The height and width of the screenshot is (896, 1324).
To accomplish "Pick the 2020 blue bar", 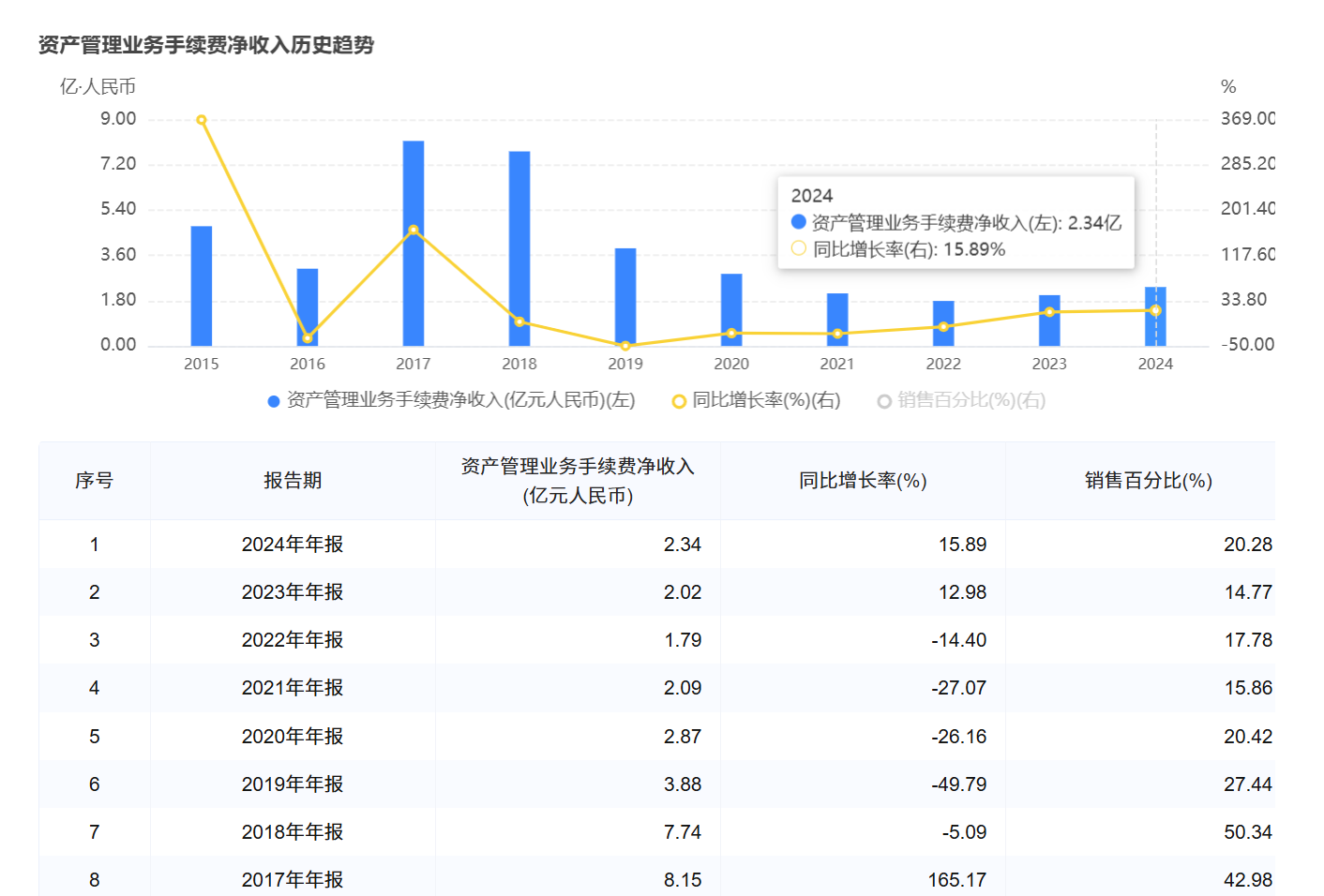I will (731, 309).
